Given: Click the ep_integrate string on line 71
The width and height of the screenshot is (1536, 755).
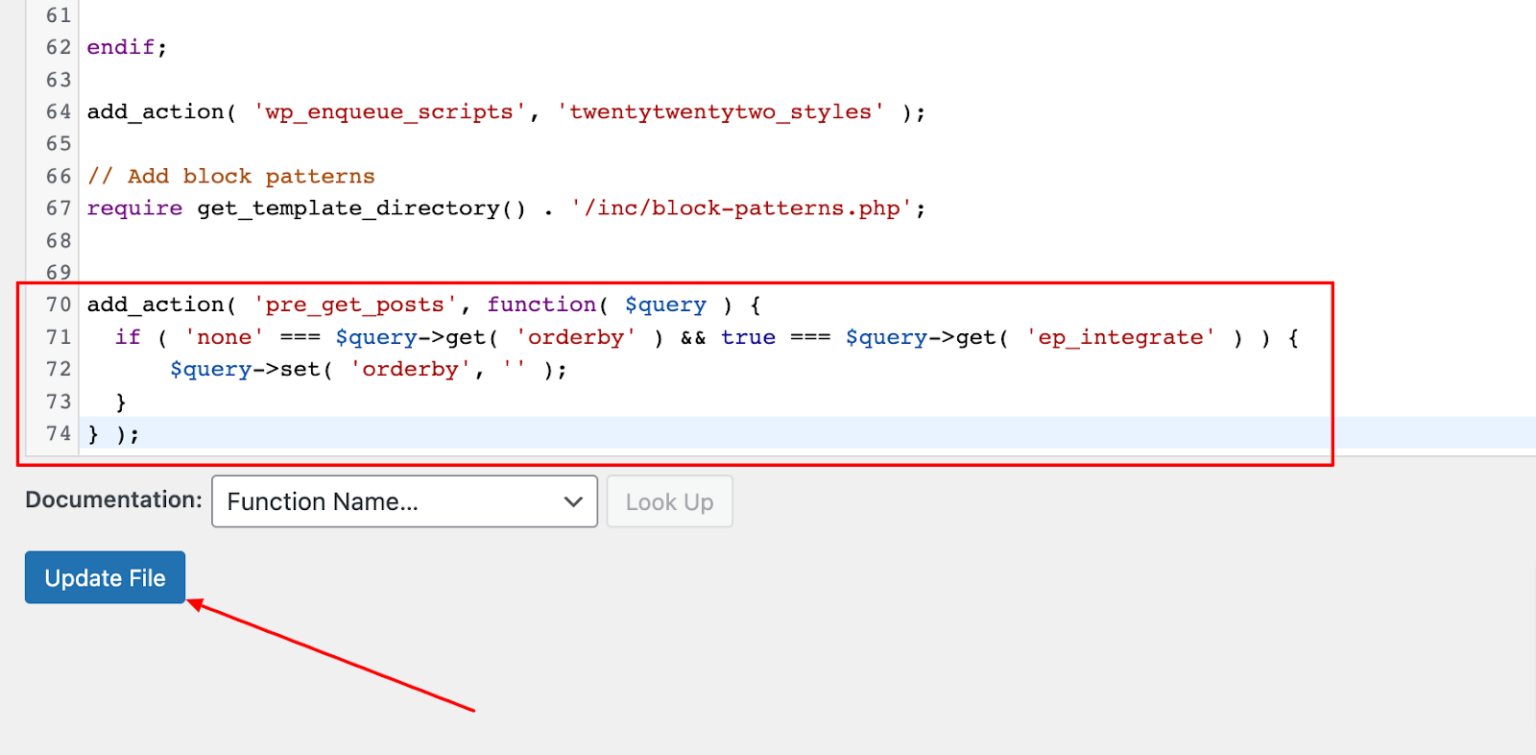Looking at the screenshot, I should pyautogui.click(x=1121, y=337).
